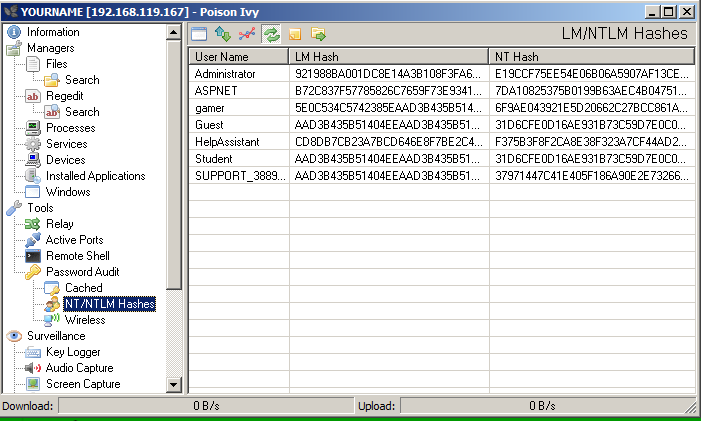Click the blue-green transfer arrows toolbar icon

pyautogui.click(x=223, y=34)
